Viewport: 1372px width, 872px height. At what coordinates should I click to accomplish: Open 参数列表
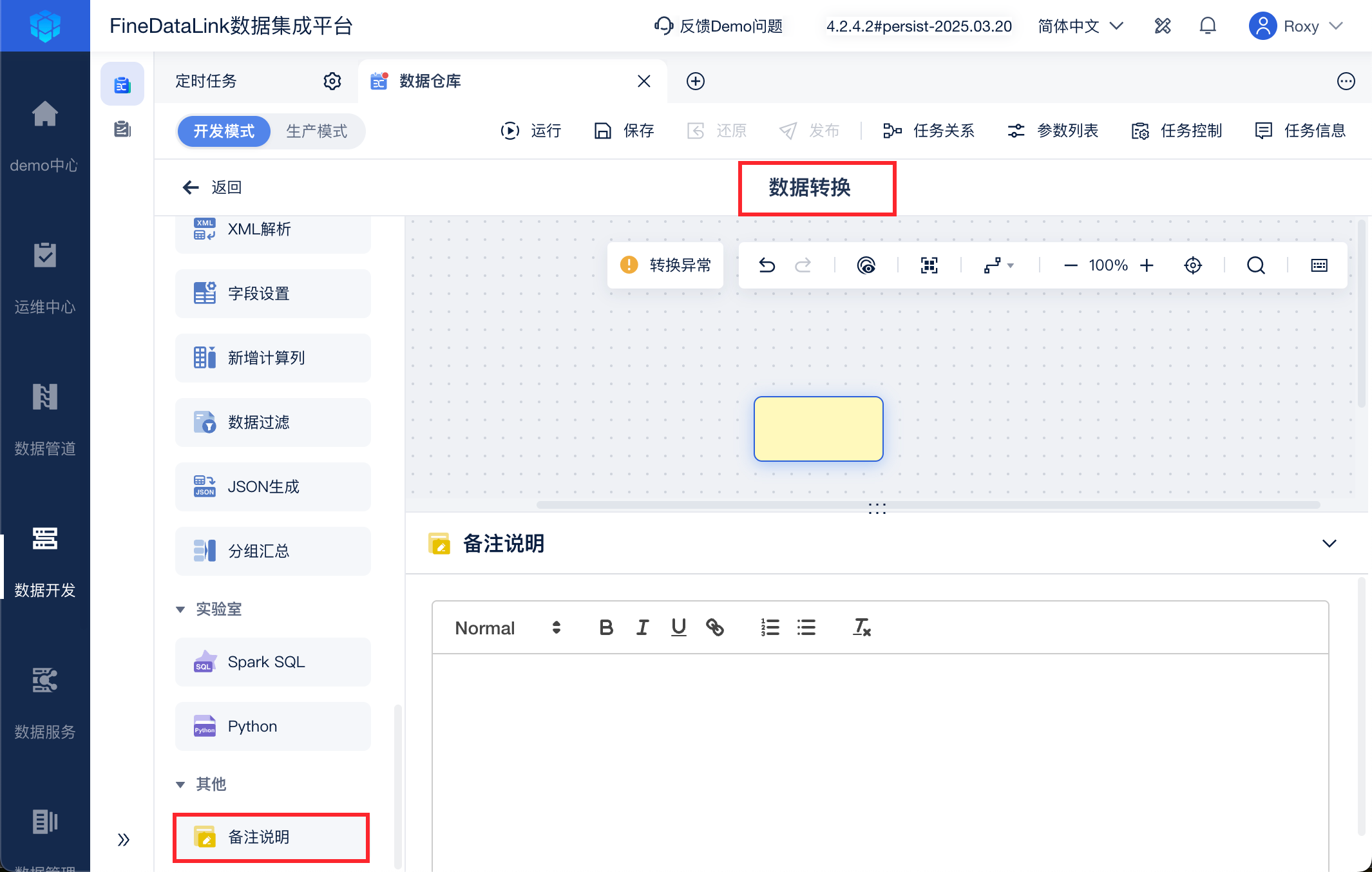point(1053,131)
